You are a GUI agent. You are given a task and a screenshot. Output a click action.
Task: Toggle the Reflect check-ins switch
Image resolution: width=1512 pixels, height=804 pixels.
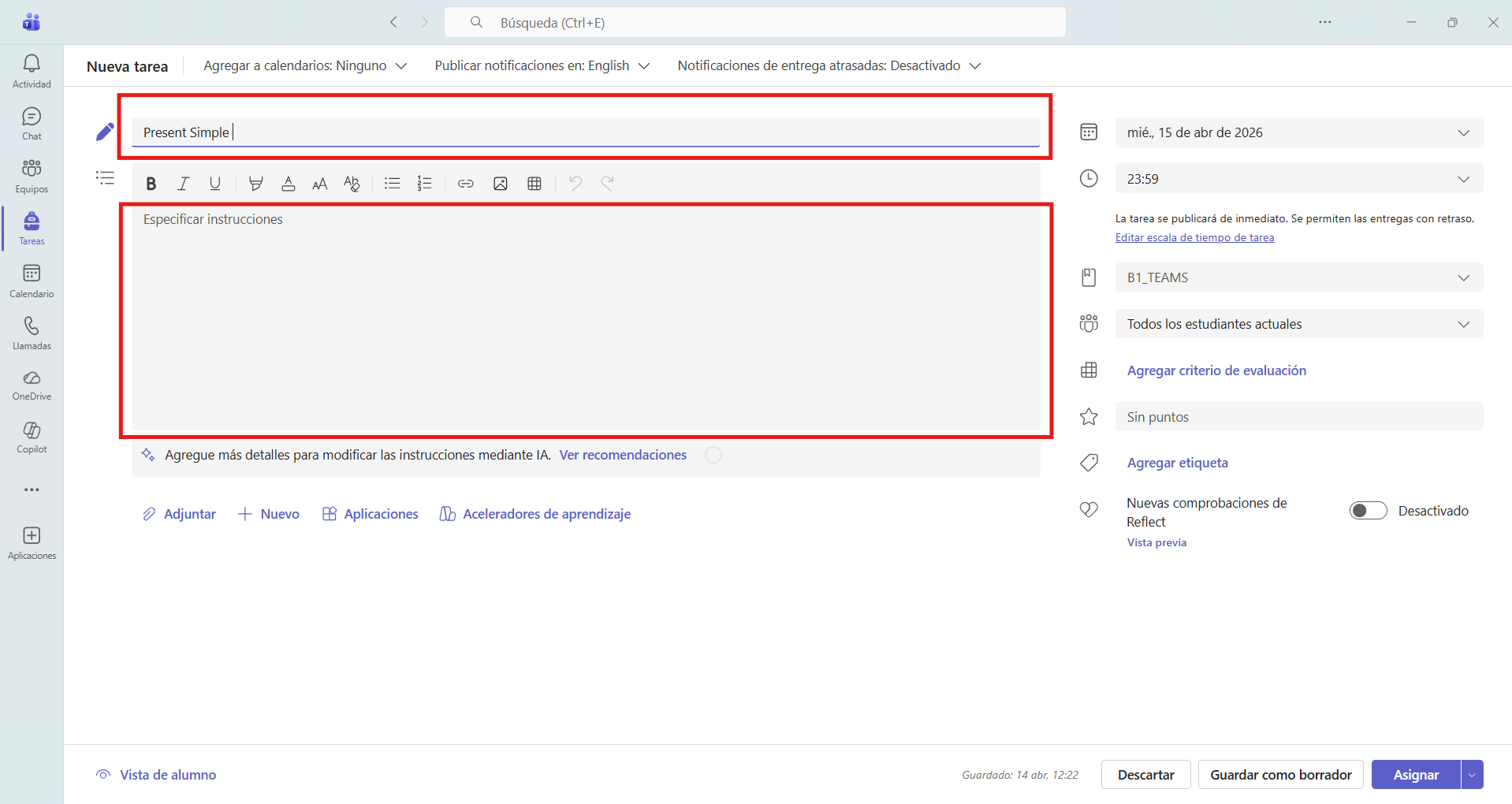[1368, 511]
